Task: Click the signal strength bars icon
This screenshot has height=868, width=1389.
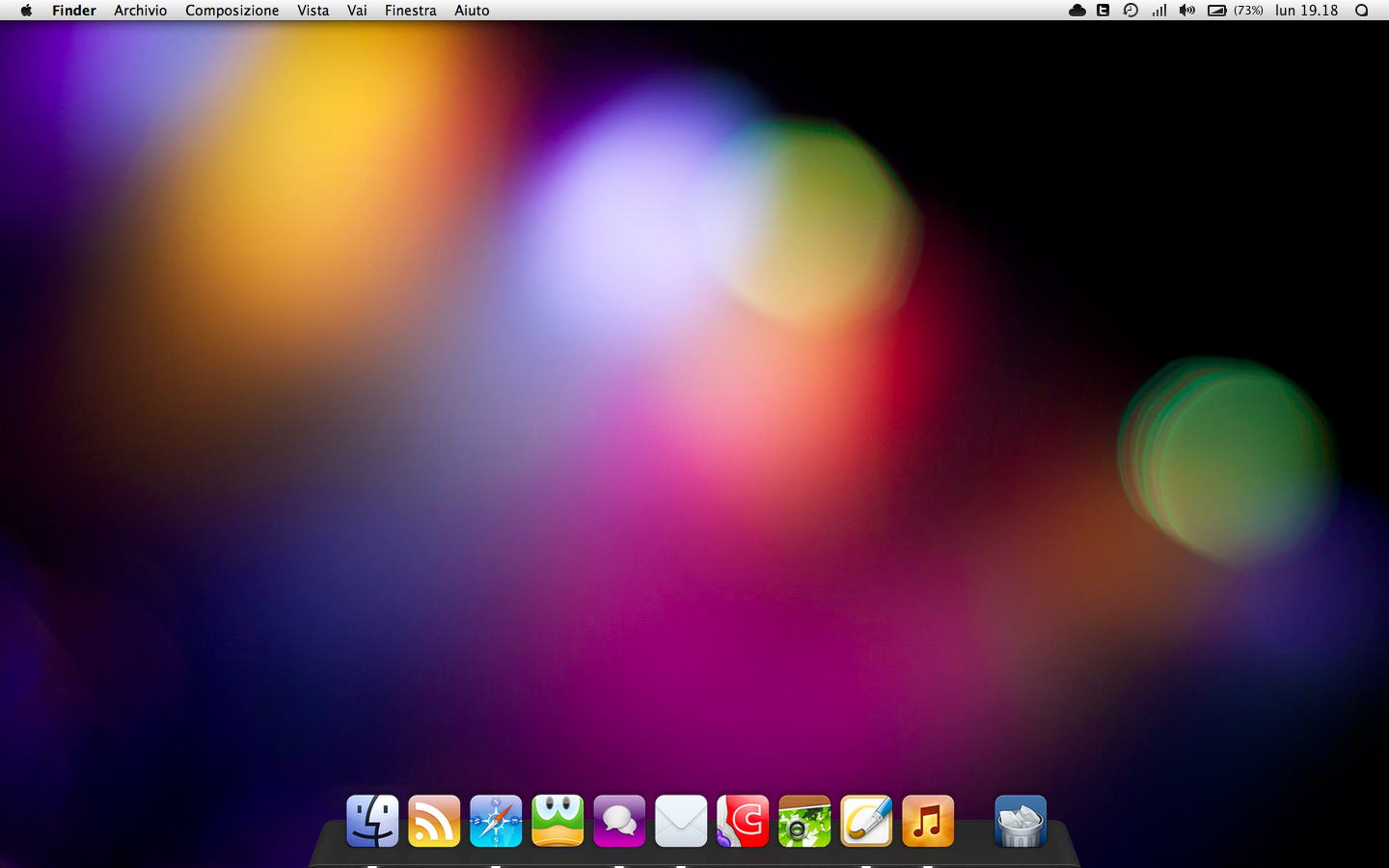Action: [x=1159, y=11]
